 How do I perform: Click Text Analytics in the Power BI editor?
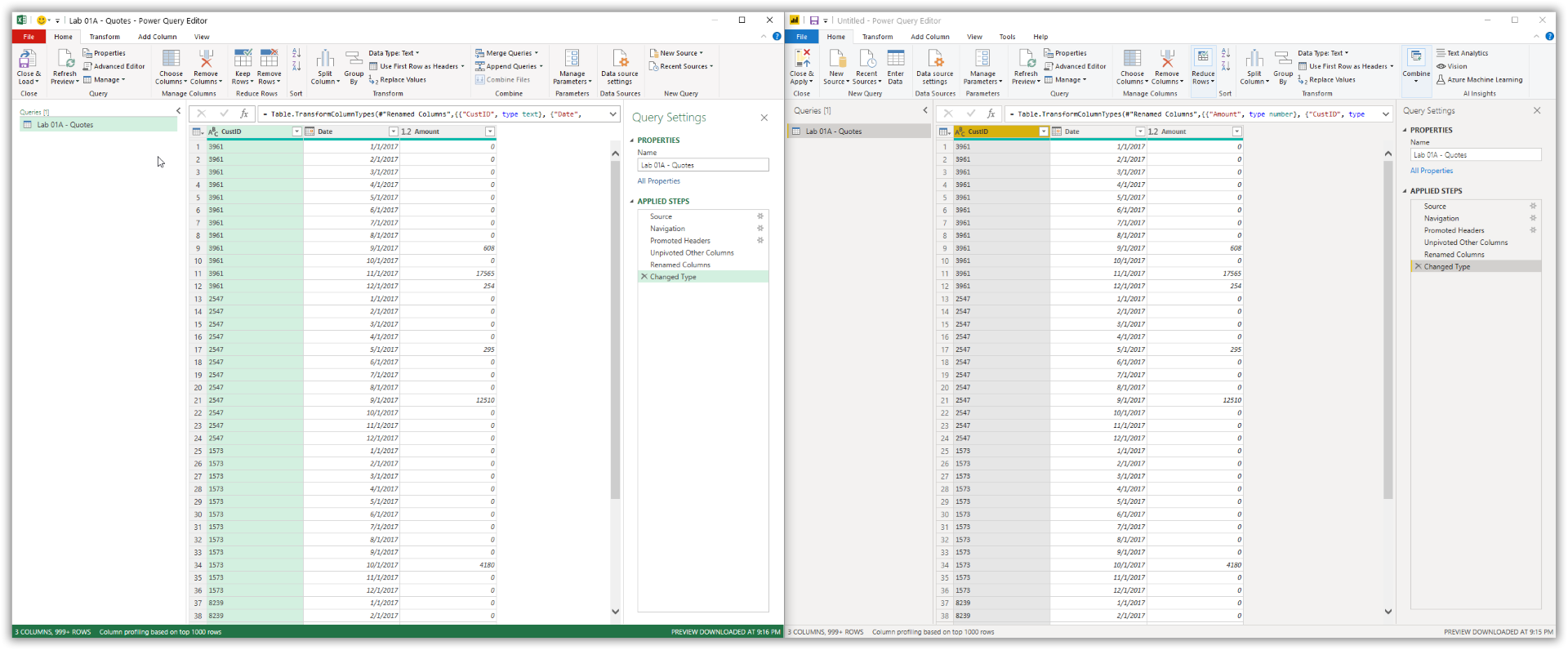coord(1462,53)
